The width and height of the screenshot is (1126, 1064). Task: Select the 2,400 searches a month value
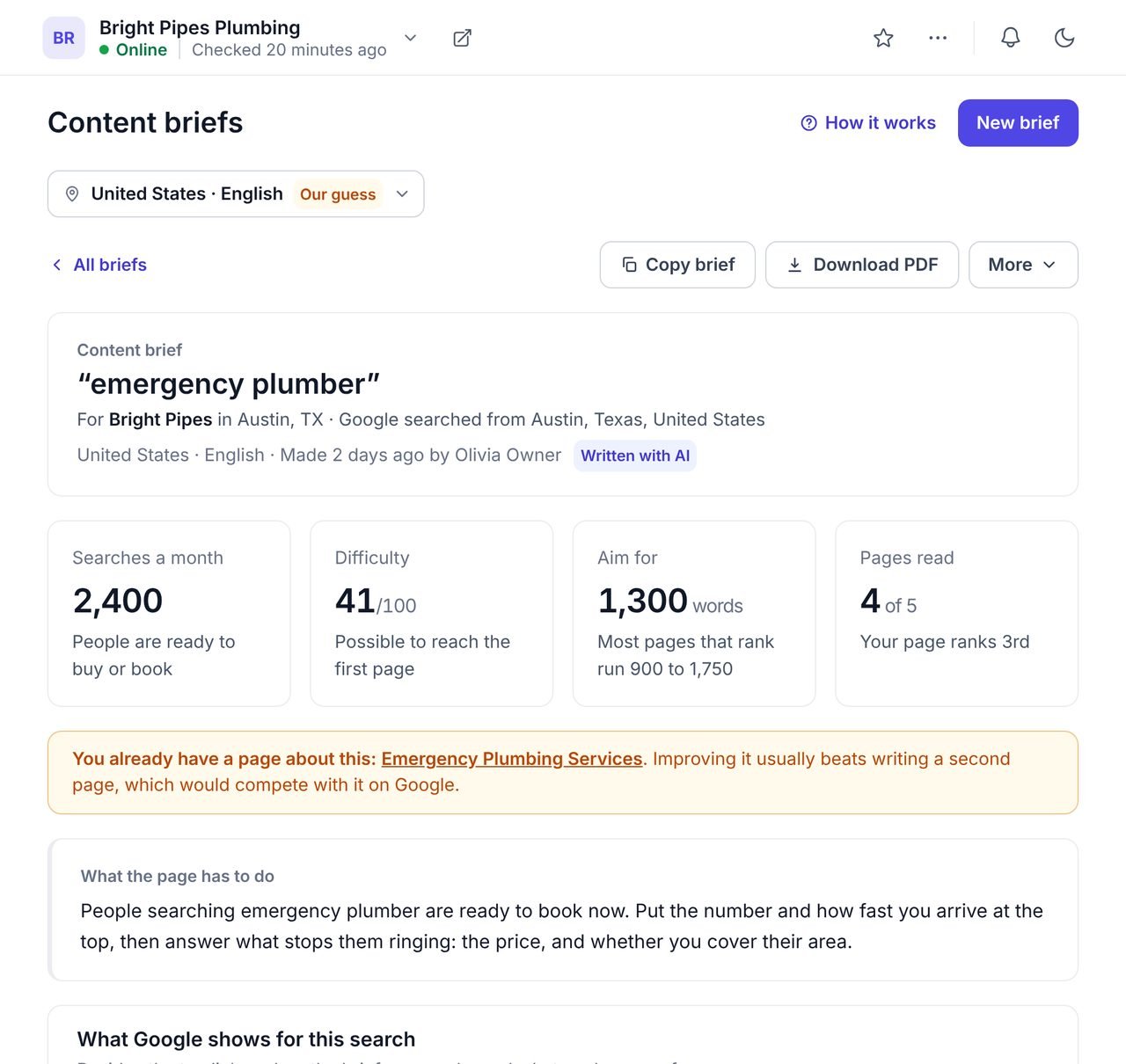coord(118,601)
